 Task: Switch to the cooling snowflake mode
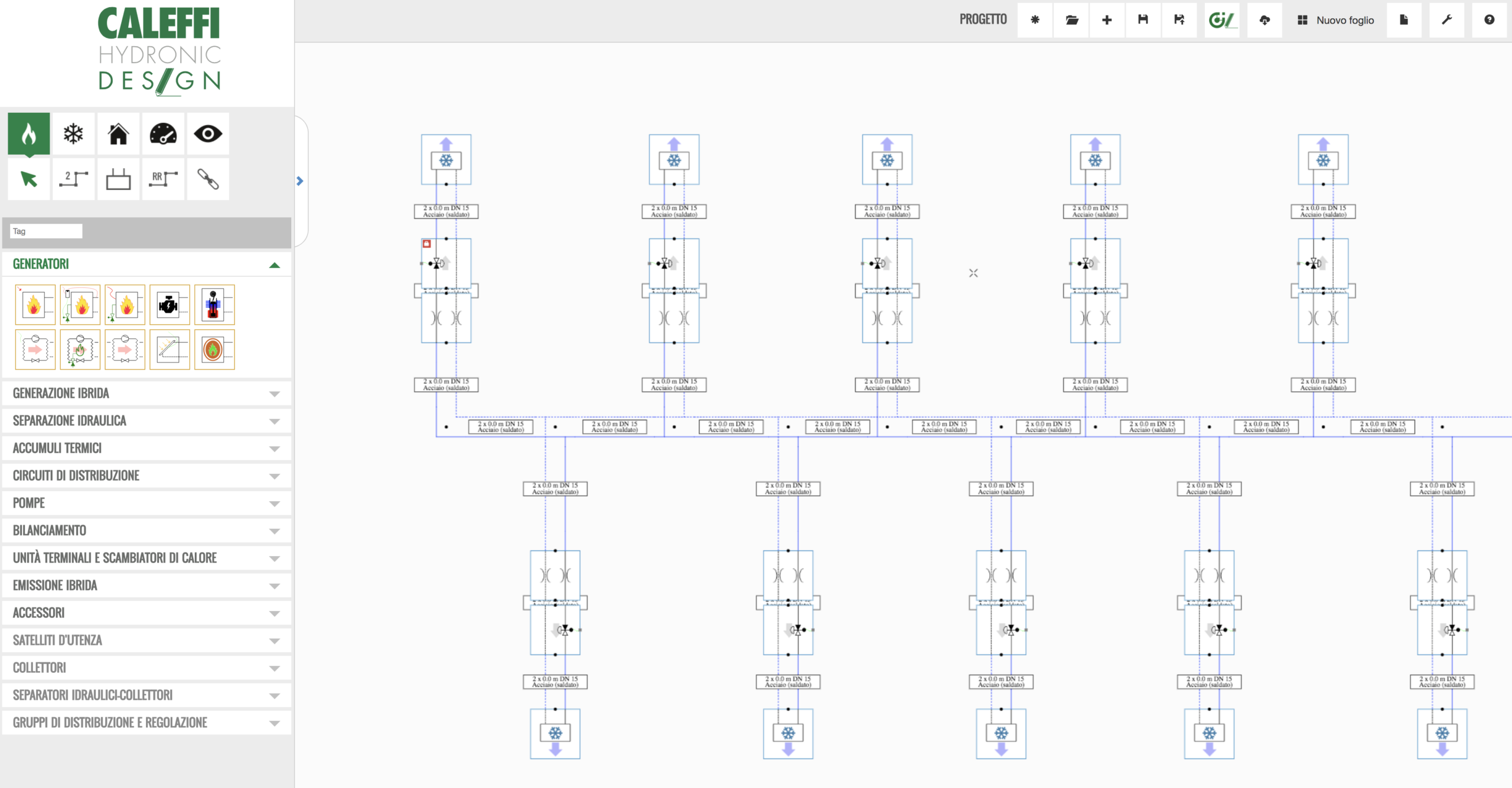pyautogui.click(x=73, y=134)
